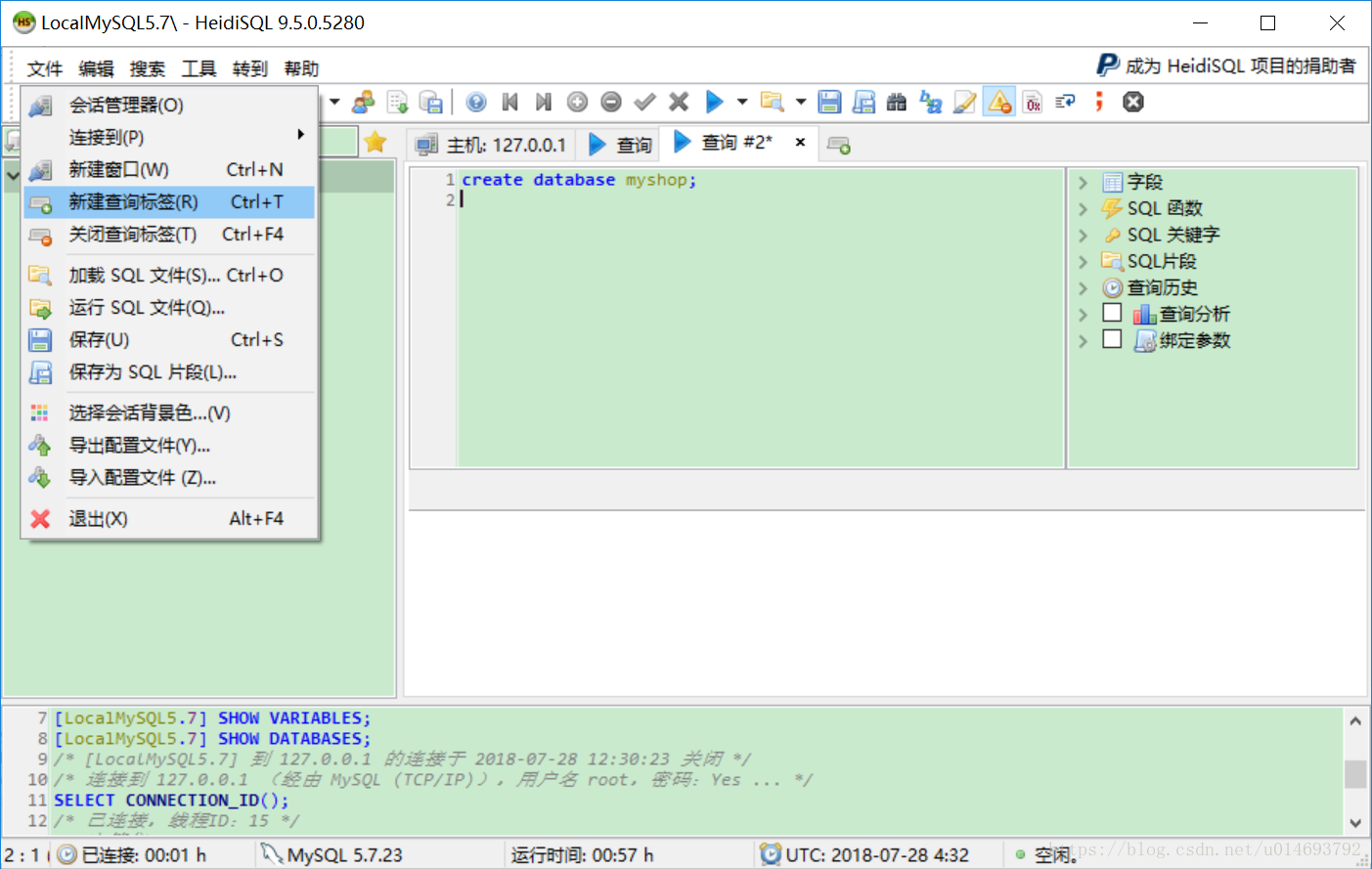Open the load SQL file dropdown arrow

(800, 102)
